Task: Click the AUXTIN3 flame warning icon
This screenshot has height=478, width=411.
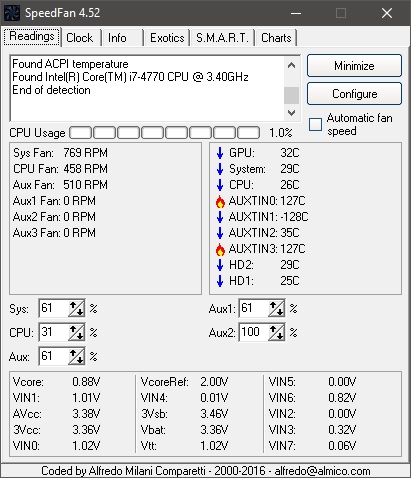Action: [220, 249]
